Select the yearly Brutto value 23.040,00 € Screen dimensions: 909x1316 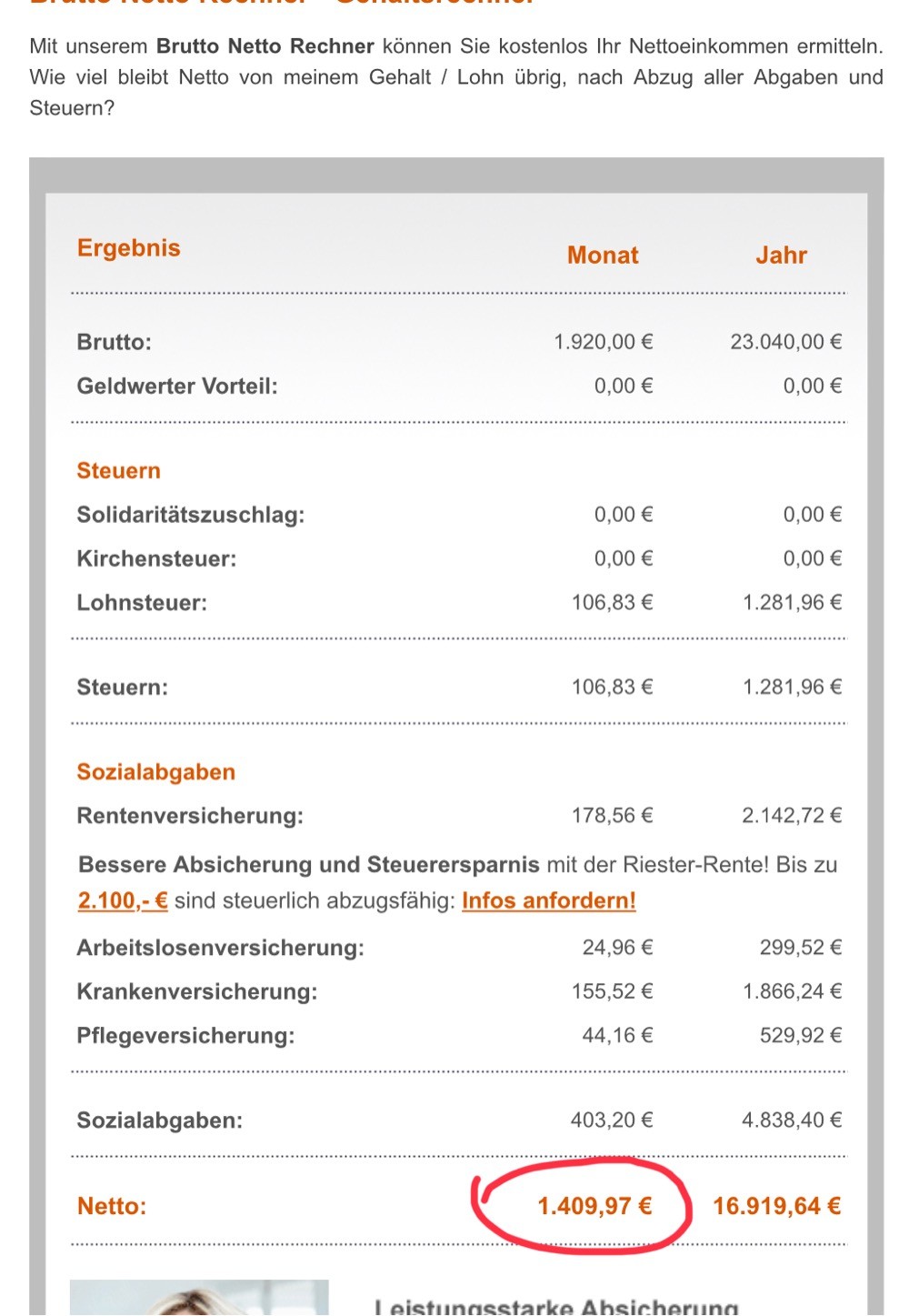pos(786,342)
